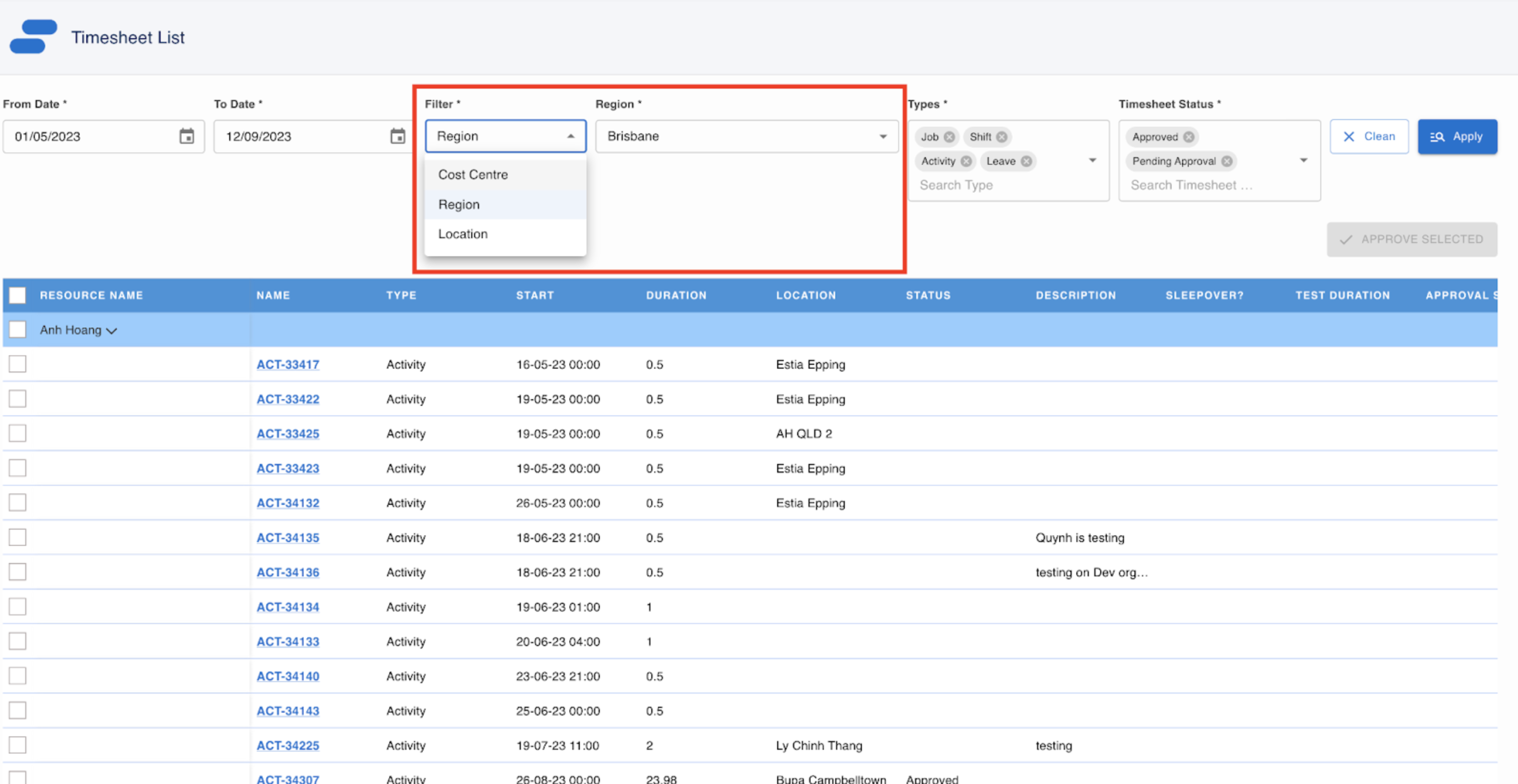Open the ACT-34136 timesheet link

pyautogui.click(x=288, y=573)
